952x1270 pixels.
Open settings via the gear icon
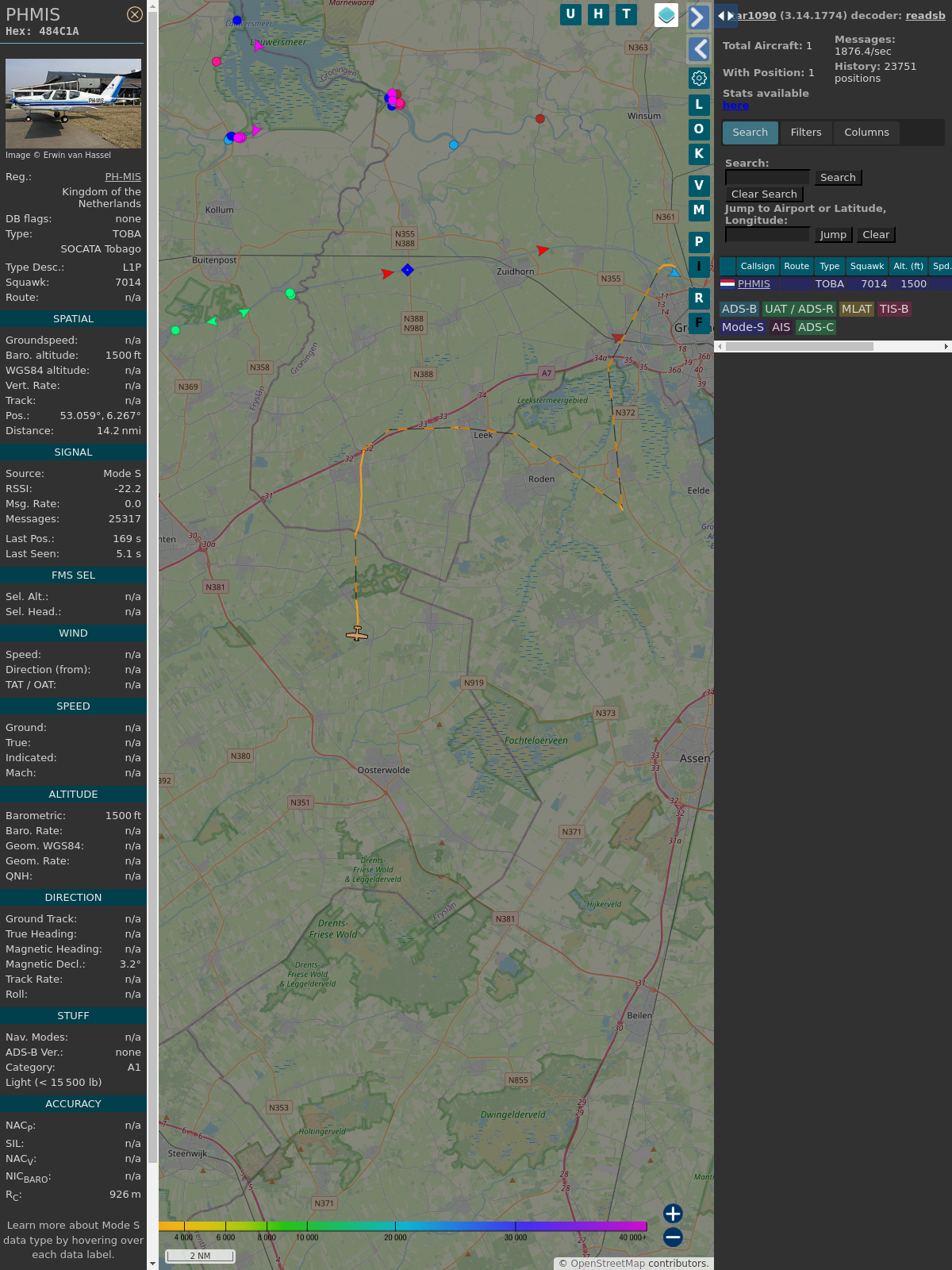tap(699, 78)
